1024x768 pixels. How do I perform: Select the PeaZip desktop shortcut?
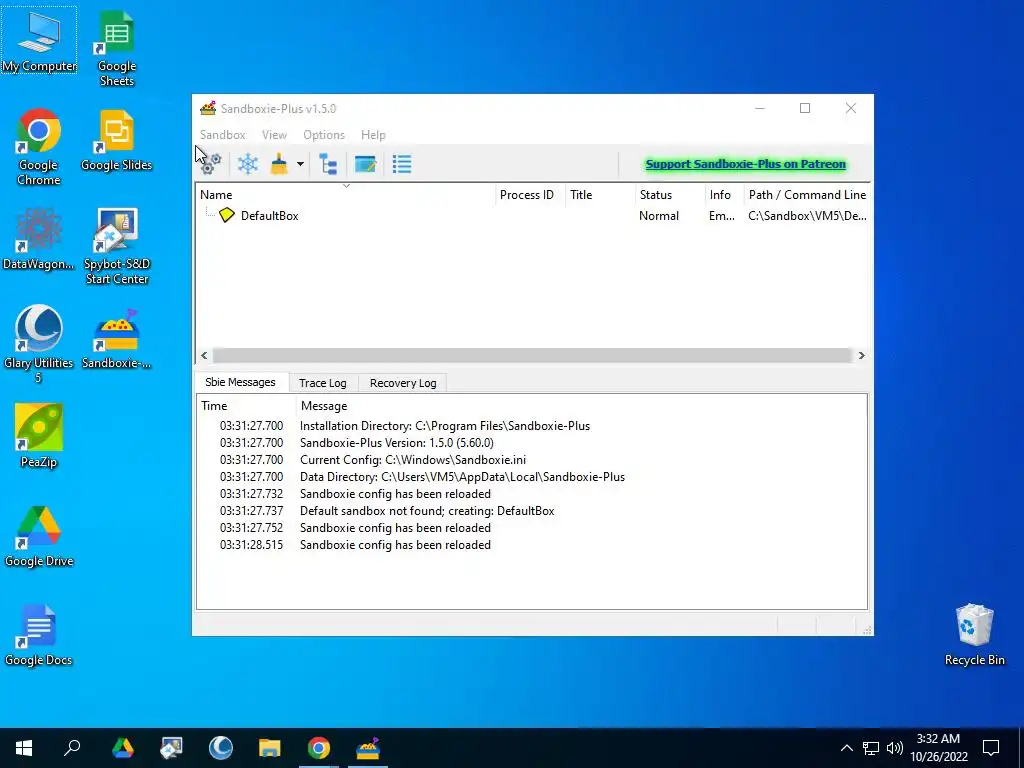pyautogui.click(x=39, y=437)
